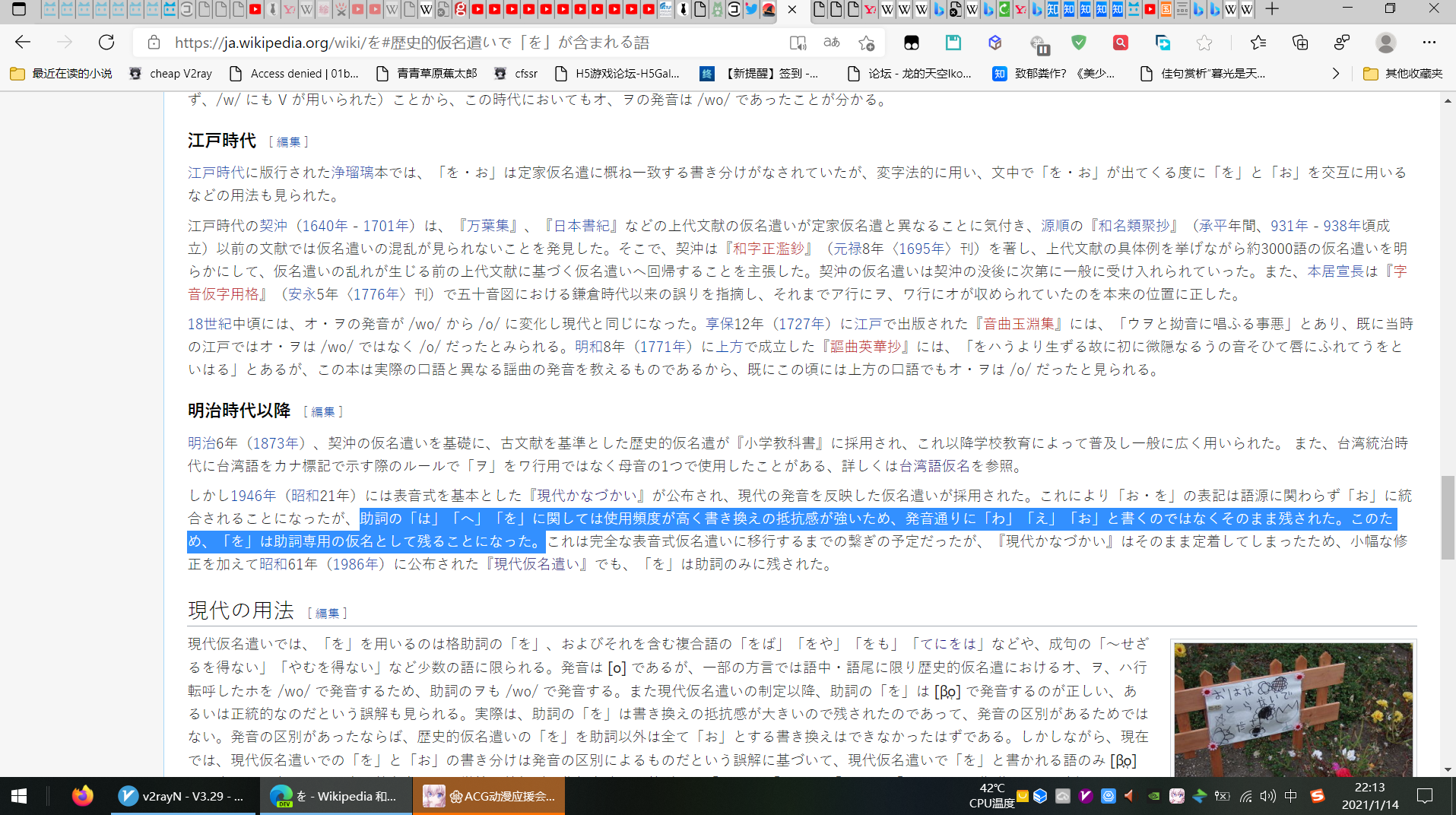Open the volume control in system tray
This screenshot has width=1456, height=815.
point(1267,796)
